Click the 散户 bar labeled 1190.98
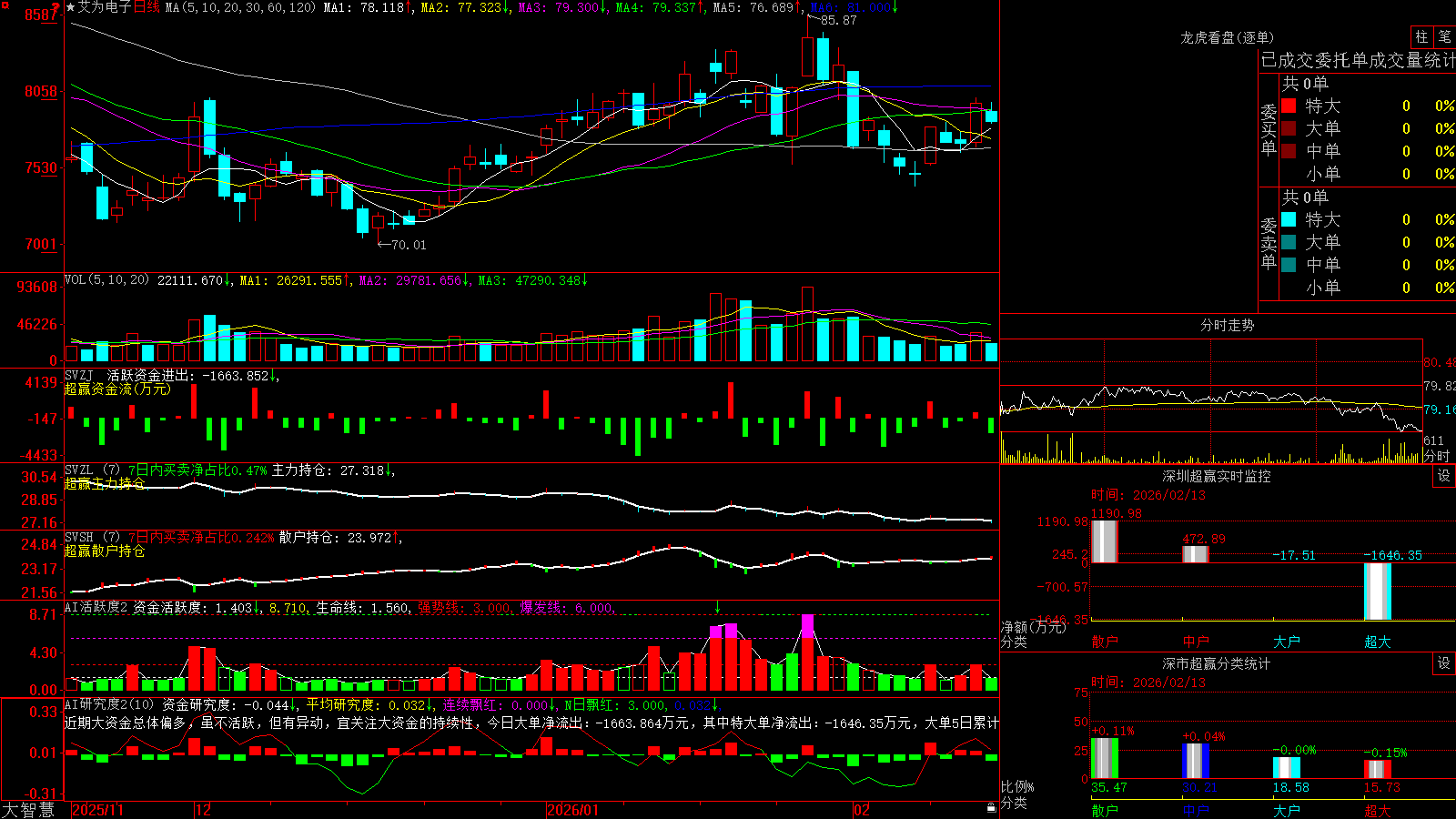The height and width of the screenshot is (819, 1456). tap(1104, 541)
